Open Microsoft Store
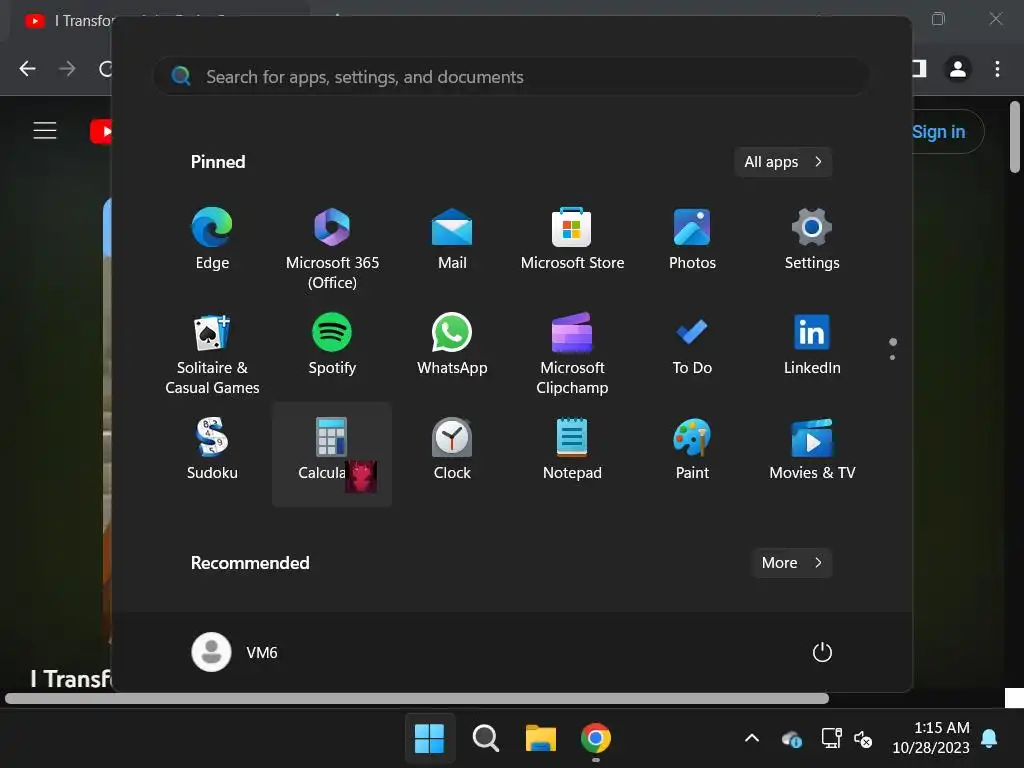Viewport: 1024px width, 768px height. coord(572,238)
